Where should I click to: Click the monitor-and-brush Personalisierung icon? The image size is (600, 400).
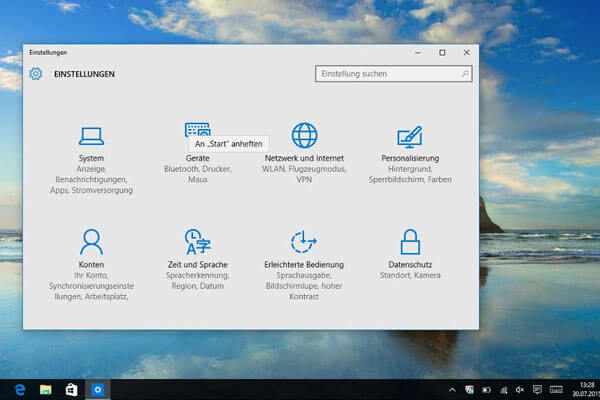(410, 137)
